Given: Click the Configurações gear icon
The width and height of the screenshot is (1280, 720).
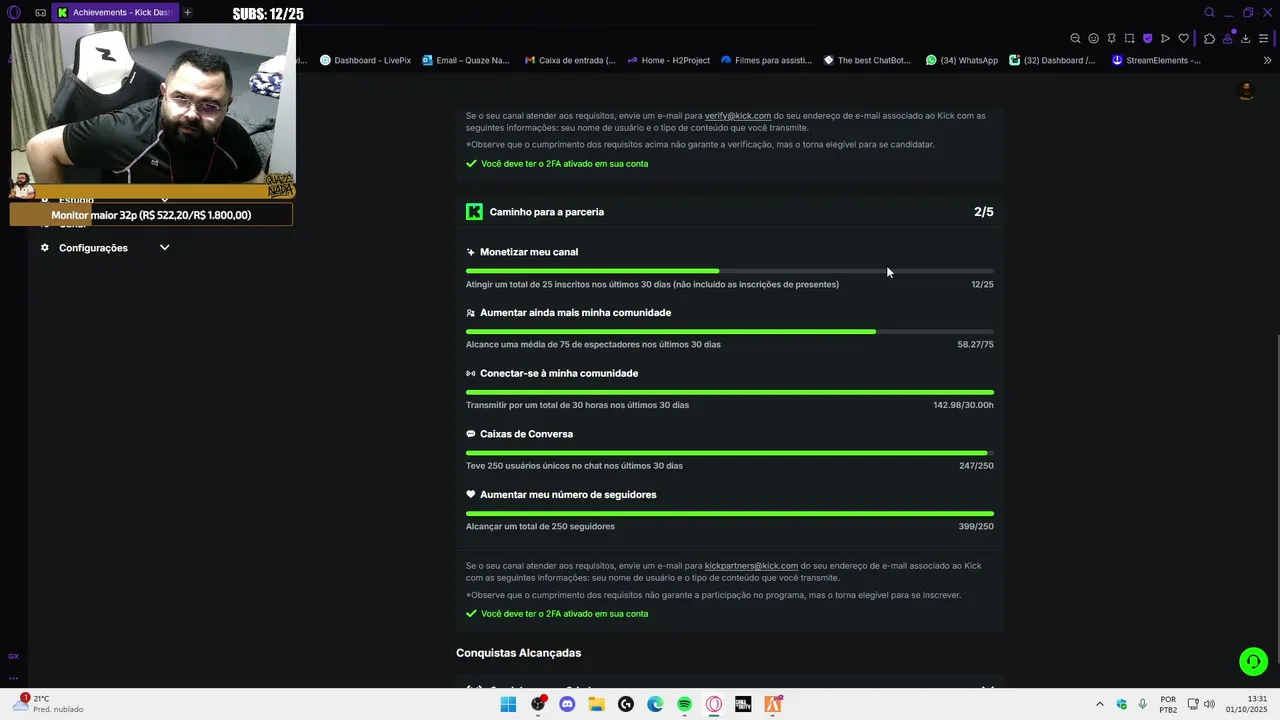Looking at the screenshot, I should (44, 248).
